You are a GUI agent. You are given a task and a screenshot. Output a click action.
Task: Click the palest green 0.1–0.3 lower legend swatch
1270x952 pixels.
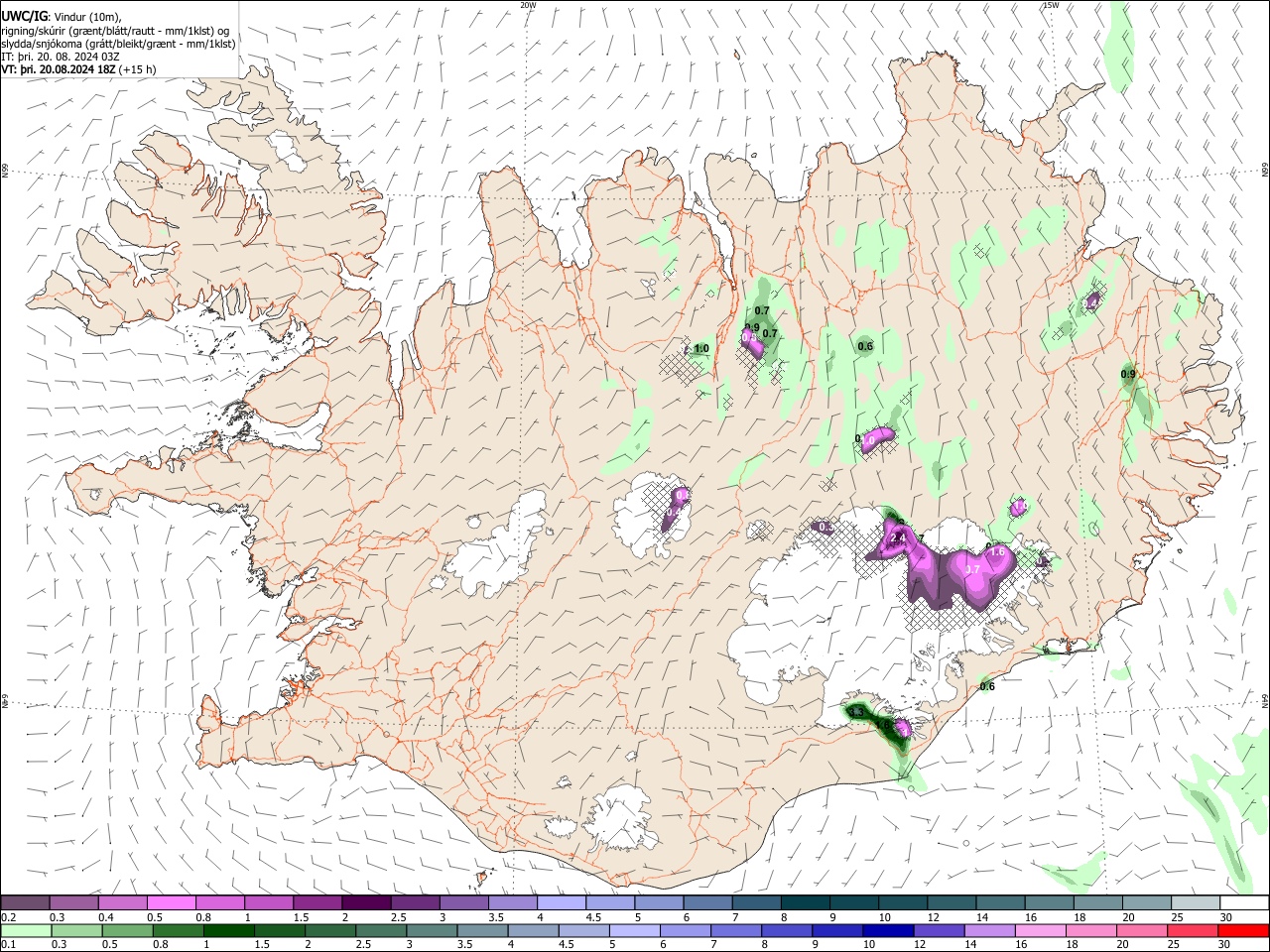click(x=27, y=931)
